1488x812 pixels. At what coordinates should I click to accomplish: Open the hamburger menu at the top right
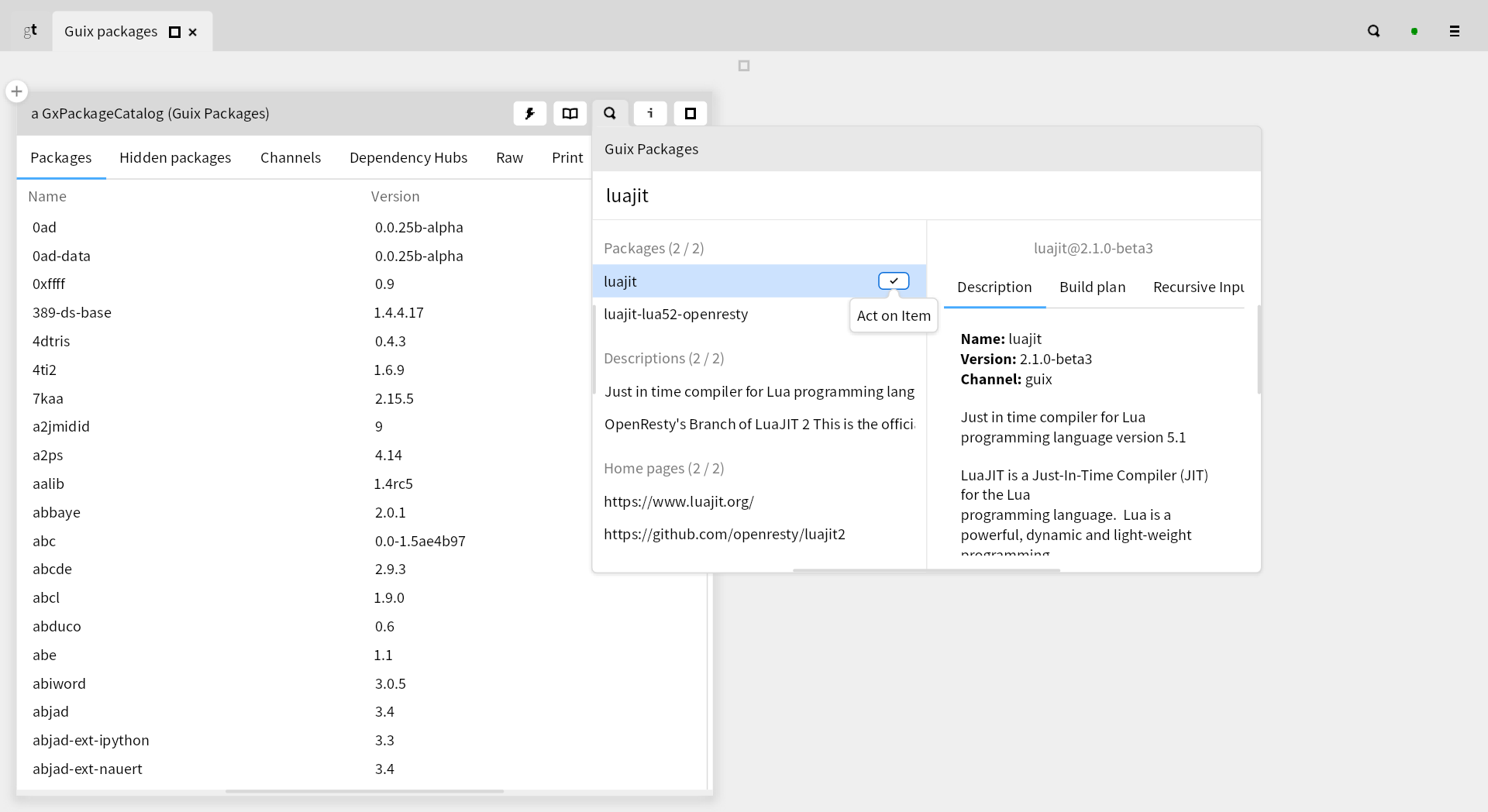pyautogui.click(x=1455, y=31)
